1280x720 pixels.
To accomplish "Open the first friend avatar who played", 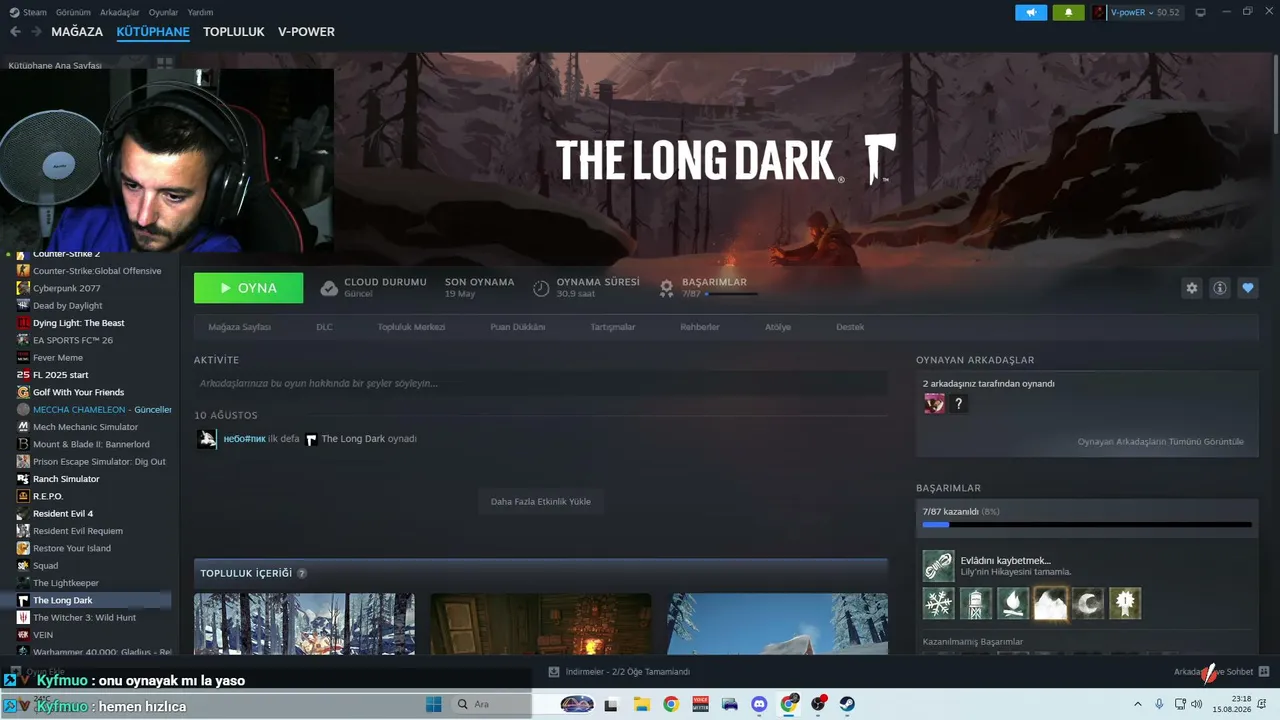I will tap(934, 403).
